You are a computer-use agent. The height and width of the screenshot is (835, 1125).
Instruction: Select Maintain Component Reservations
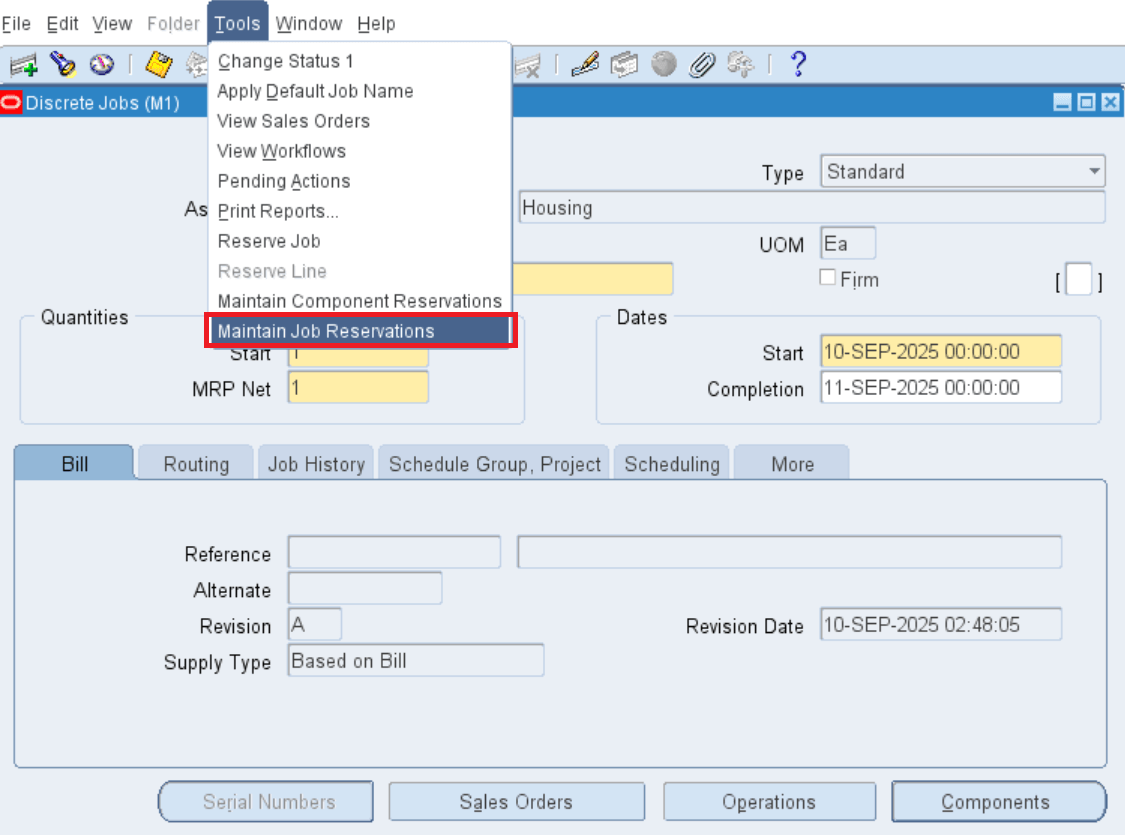(x=359, y=301)
